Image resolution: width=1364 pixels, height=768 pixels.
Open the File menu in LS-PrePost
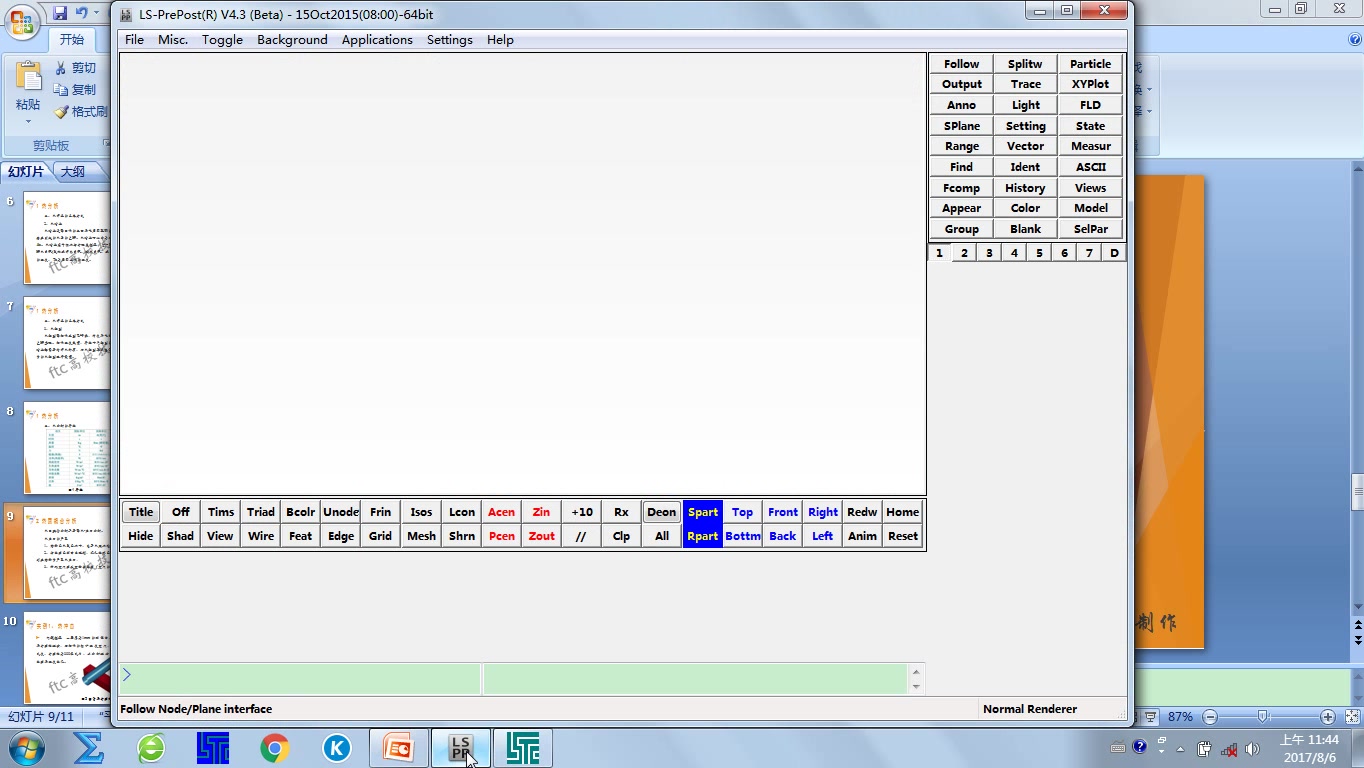coord(134,40)
